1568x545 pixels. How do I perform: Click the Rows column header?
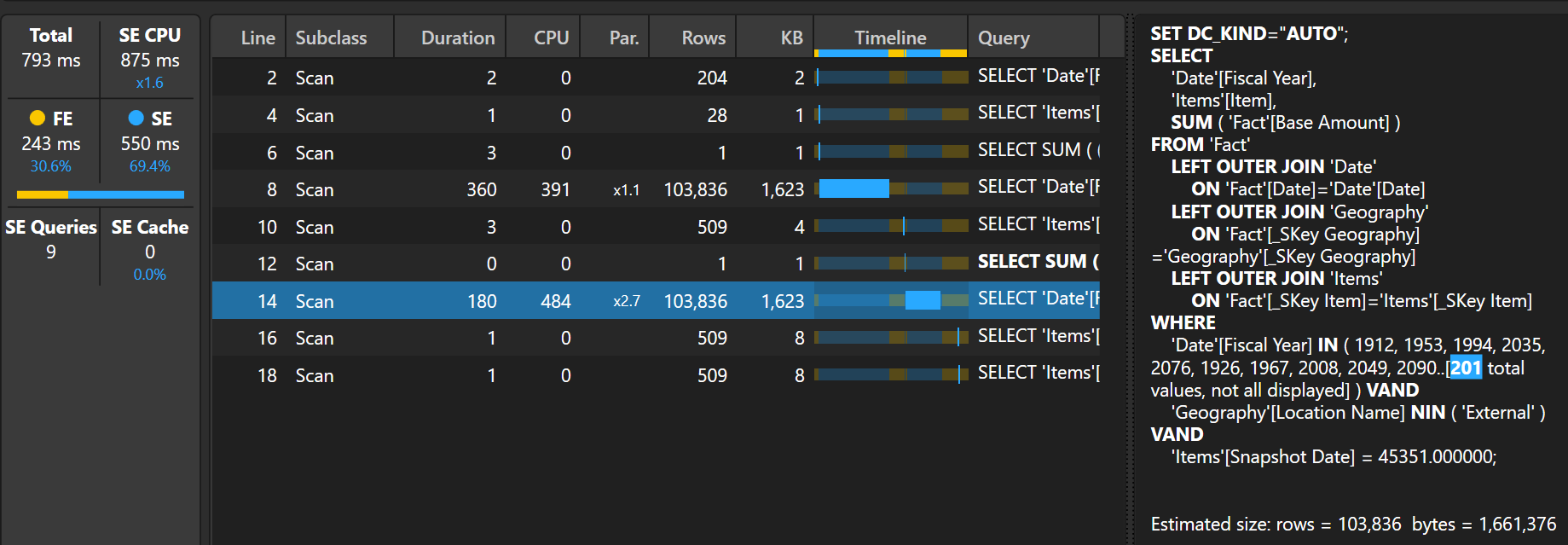pos(703,38)
